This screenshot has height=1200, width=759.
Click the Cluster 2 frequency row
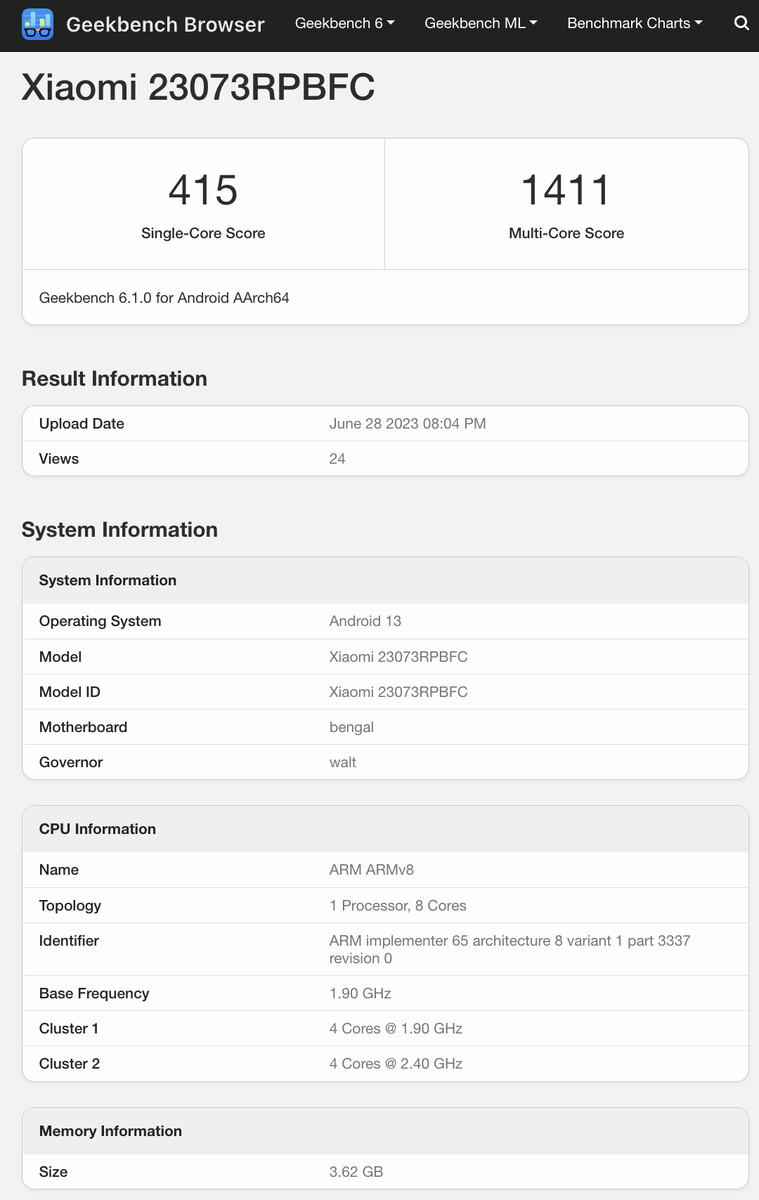point(385,1063)
